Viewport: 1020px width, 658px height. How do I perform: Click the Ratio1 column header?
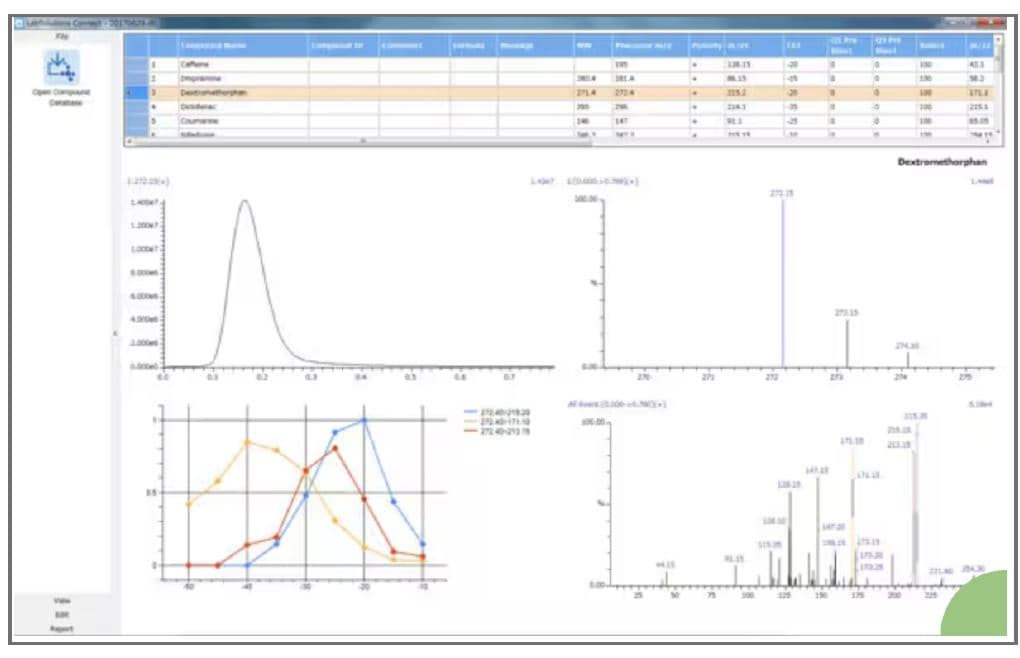(x=941, y=46)
